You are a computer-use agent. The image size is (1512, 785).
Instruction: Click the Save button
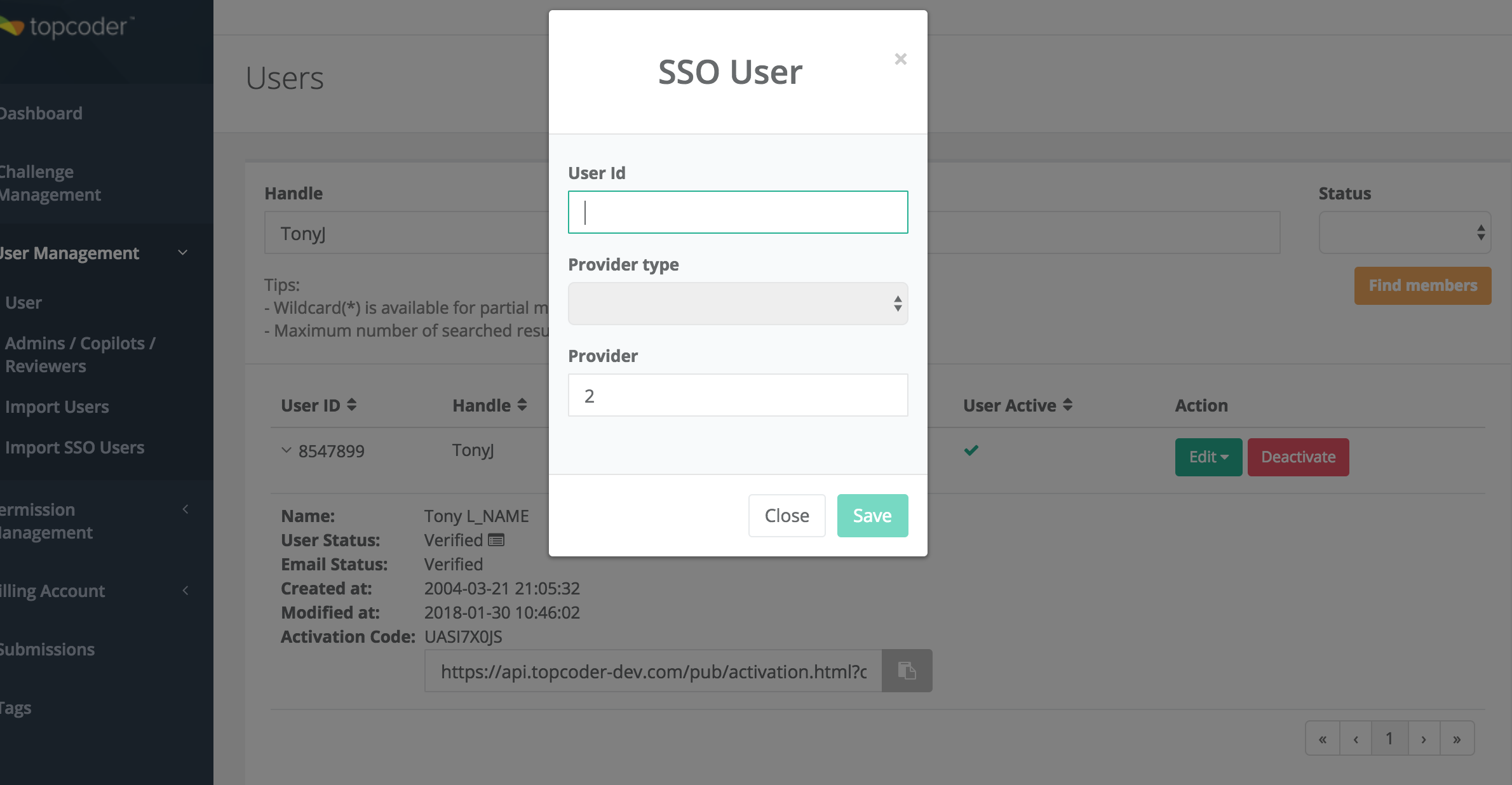(872, 516)
